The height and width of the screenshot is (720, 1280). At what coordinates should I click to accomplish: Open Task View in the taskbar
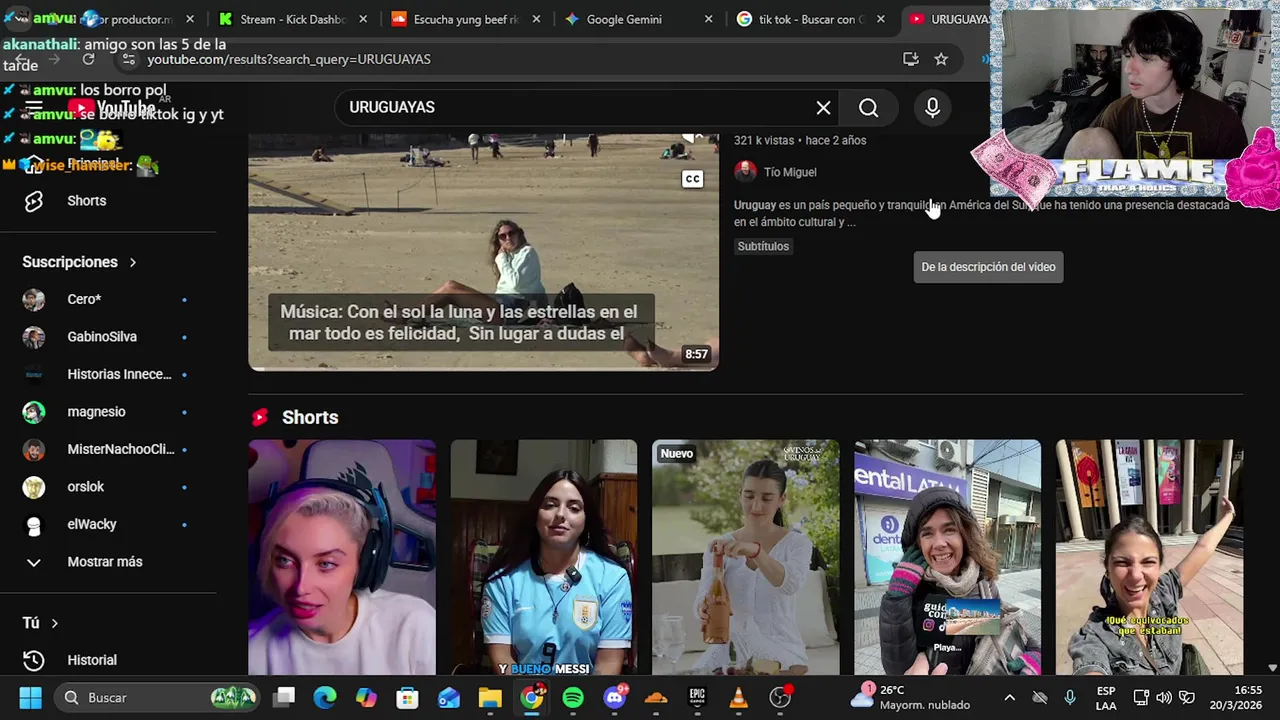coord(285,697)
